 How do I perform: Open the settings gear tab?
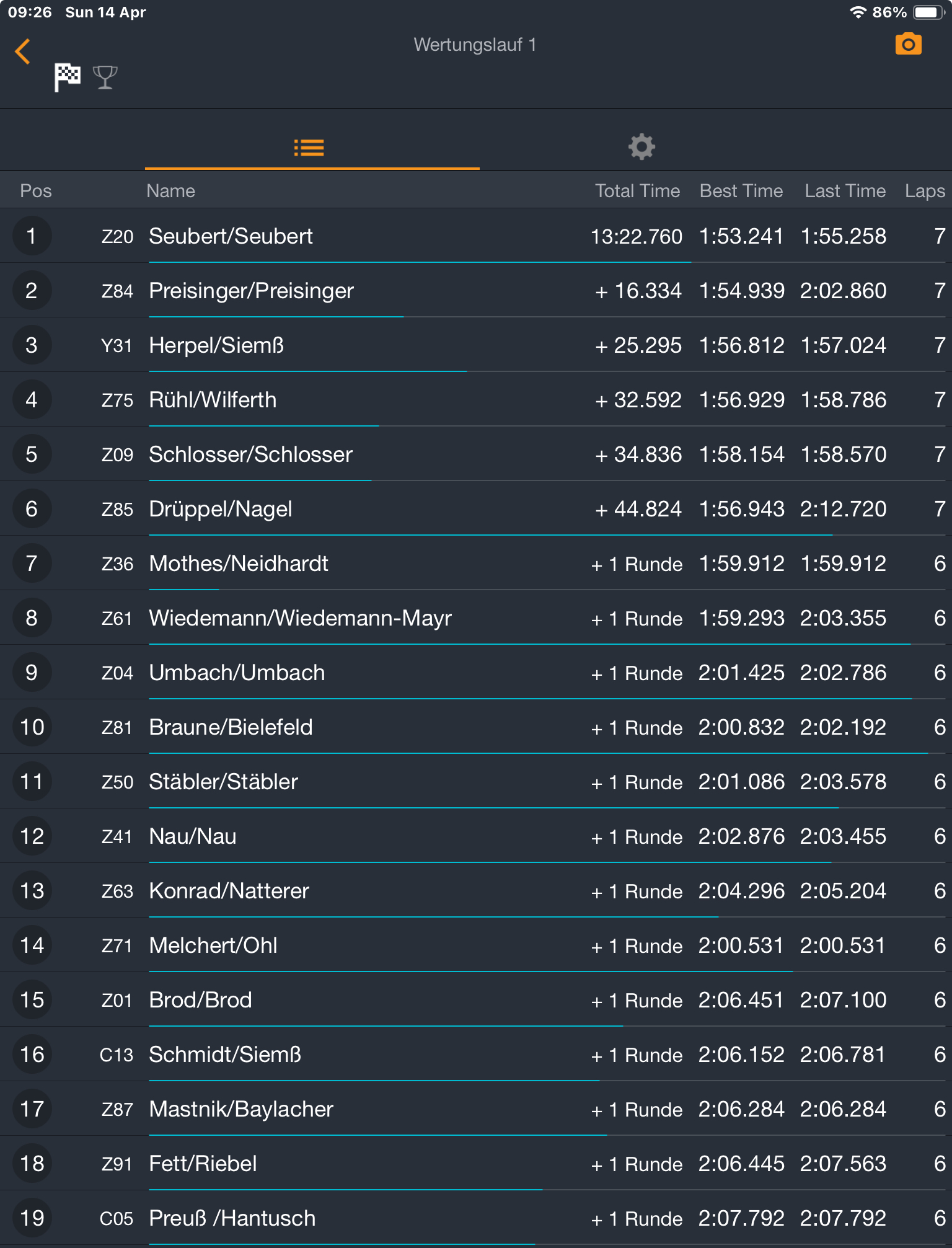(641, 148)
